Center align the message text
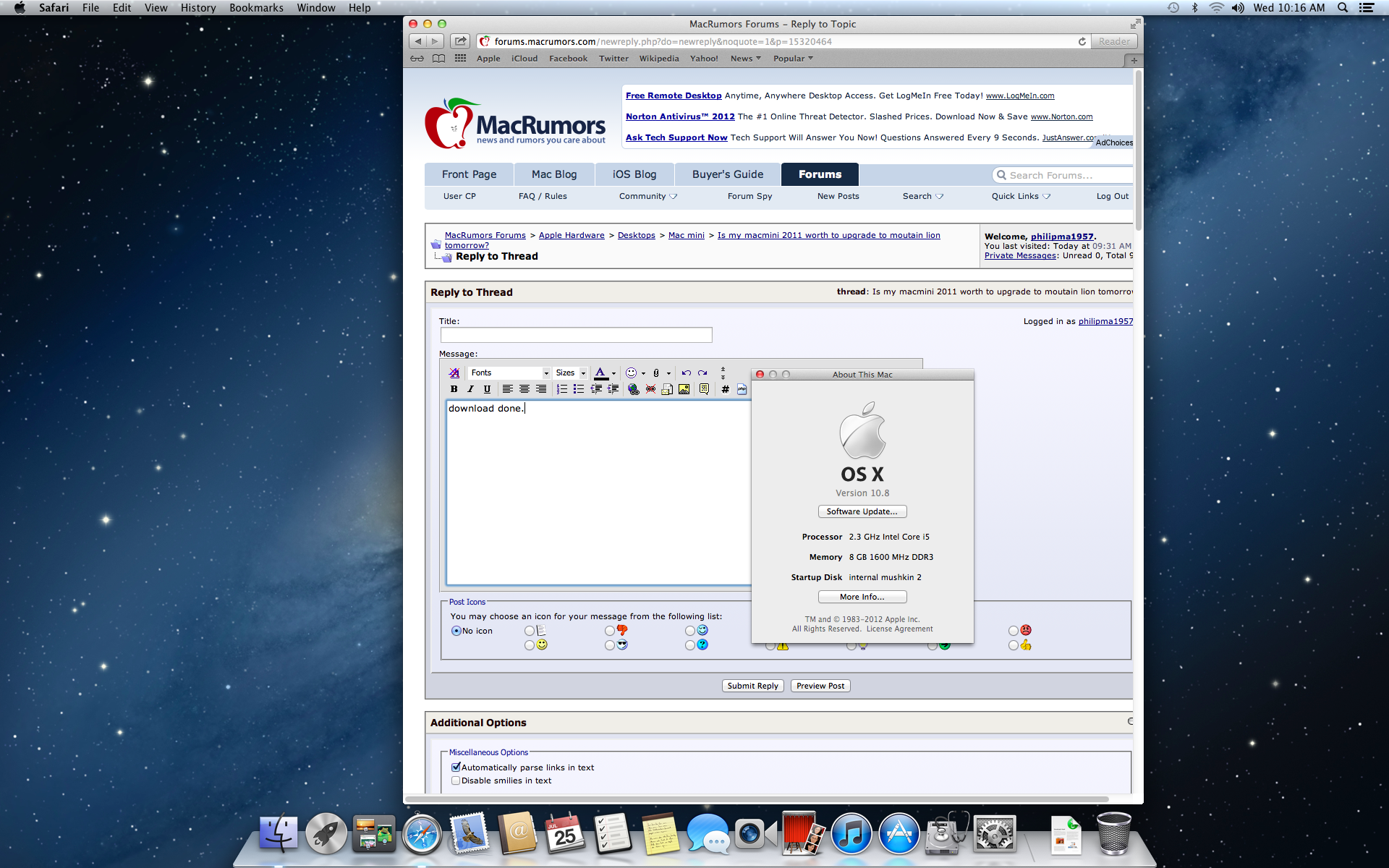The width and height of the screenshot is (1389, 868). pos(524,389)
